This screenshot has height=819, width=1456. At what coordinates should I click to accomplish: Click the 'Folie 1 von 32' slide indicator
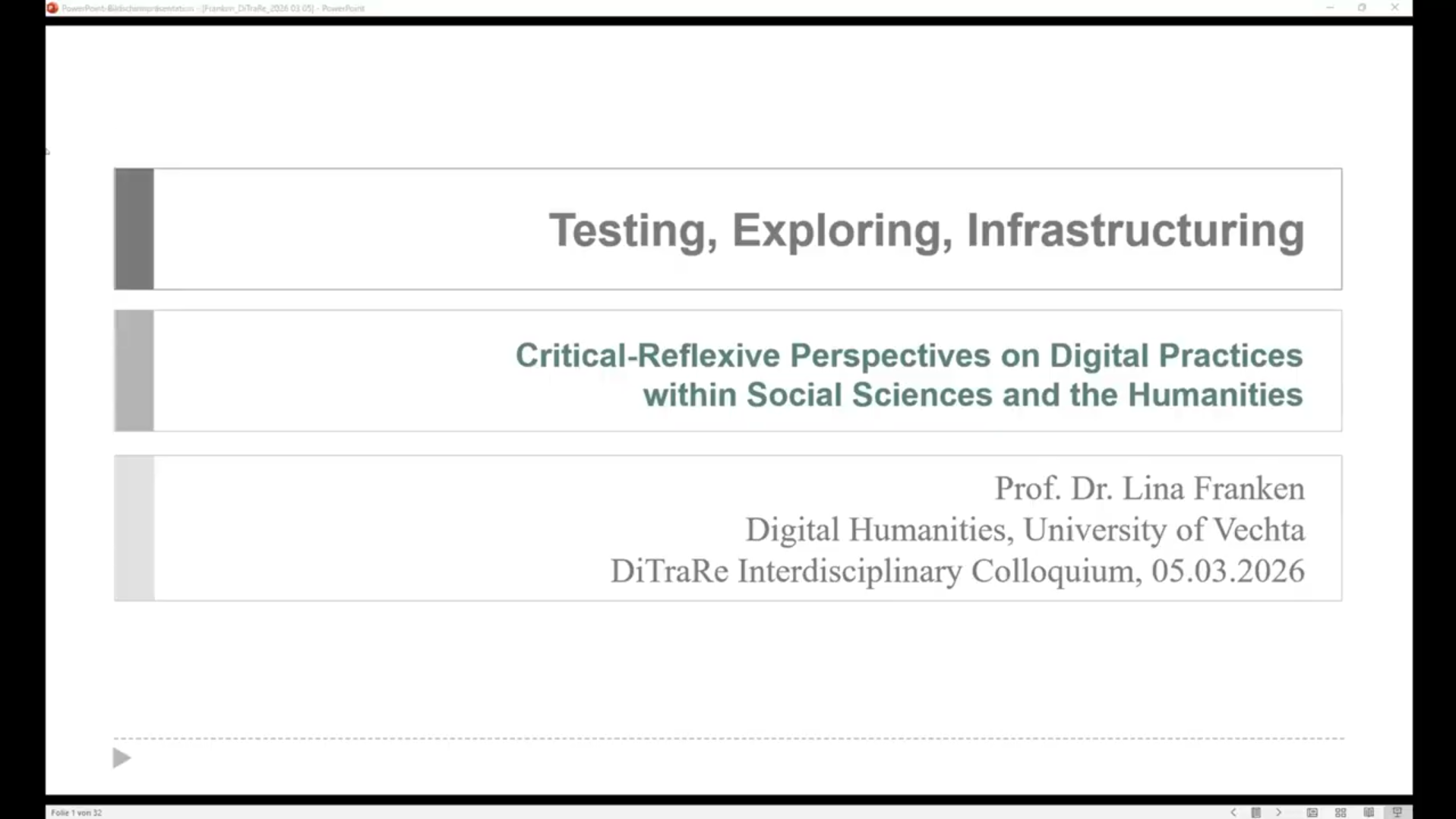tap(76, 811)
